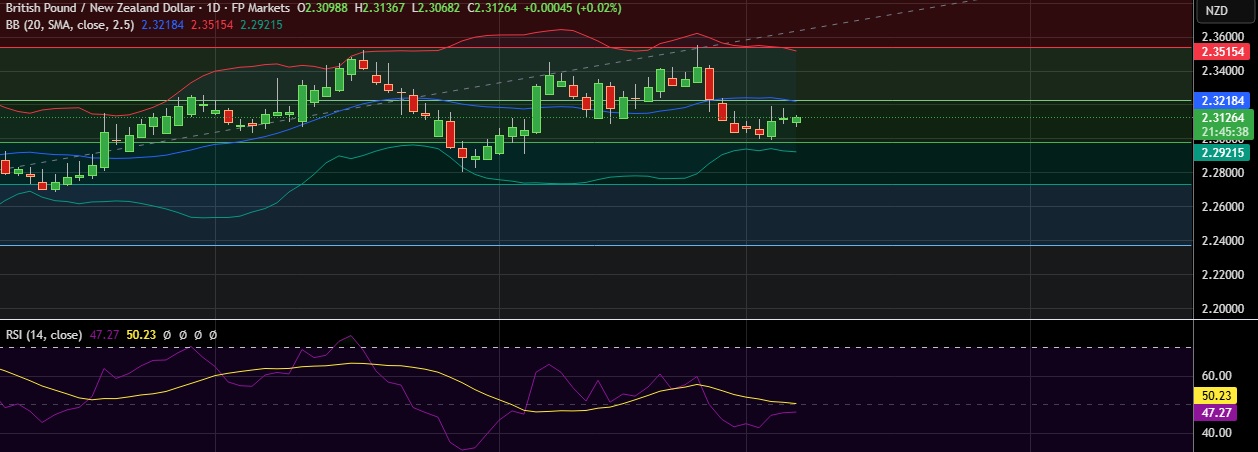Click the blue 2.32184 basis price label
Image resolution: width=1258 pixels, height=452 pixels.
coord(1223,101)
